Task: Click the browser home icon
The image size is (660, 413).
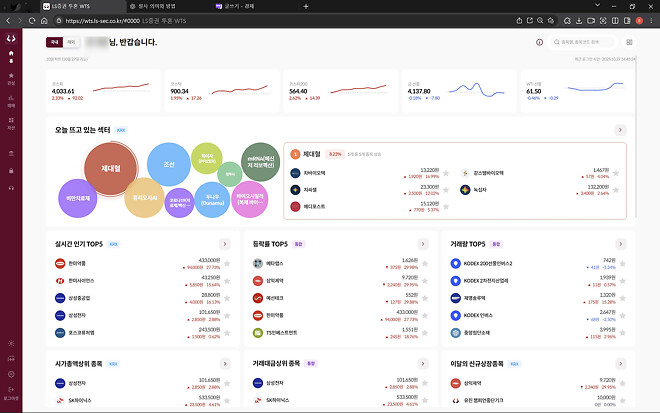Action: (x=44, y=20)
